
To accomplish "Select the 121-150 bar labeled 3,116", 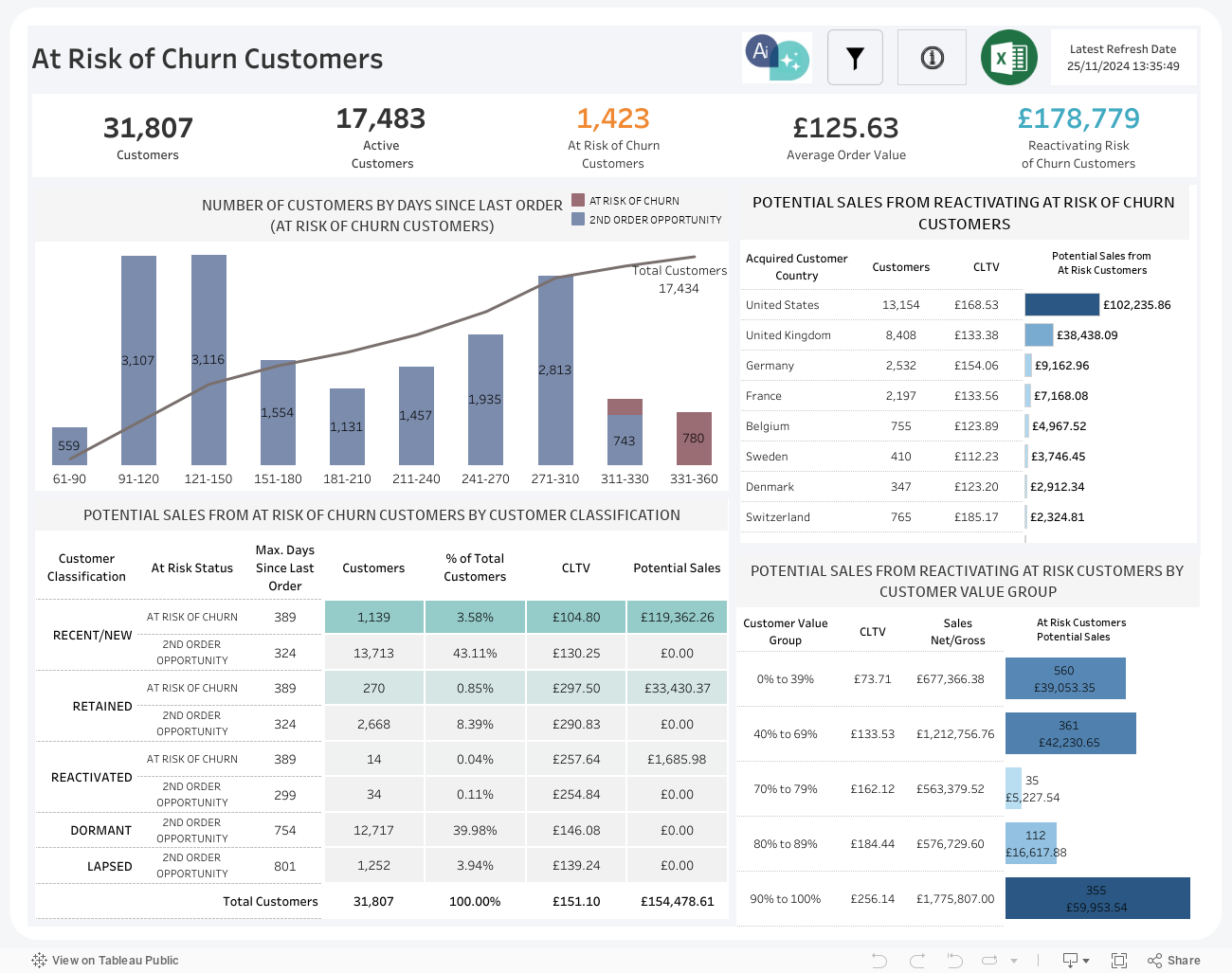I will (x=208, y=360).
